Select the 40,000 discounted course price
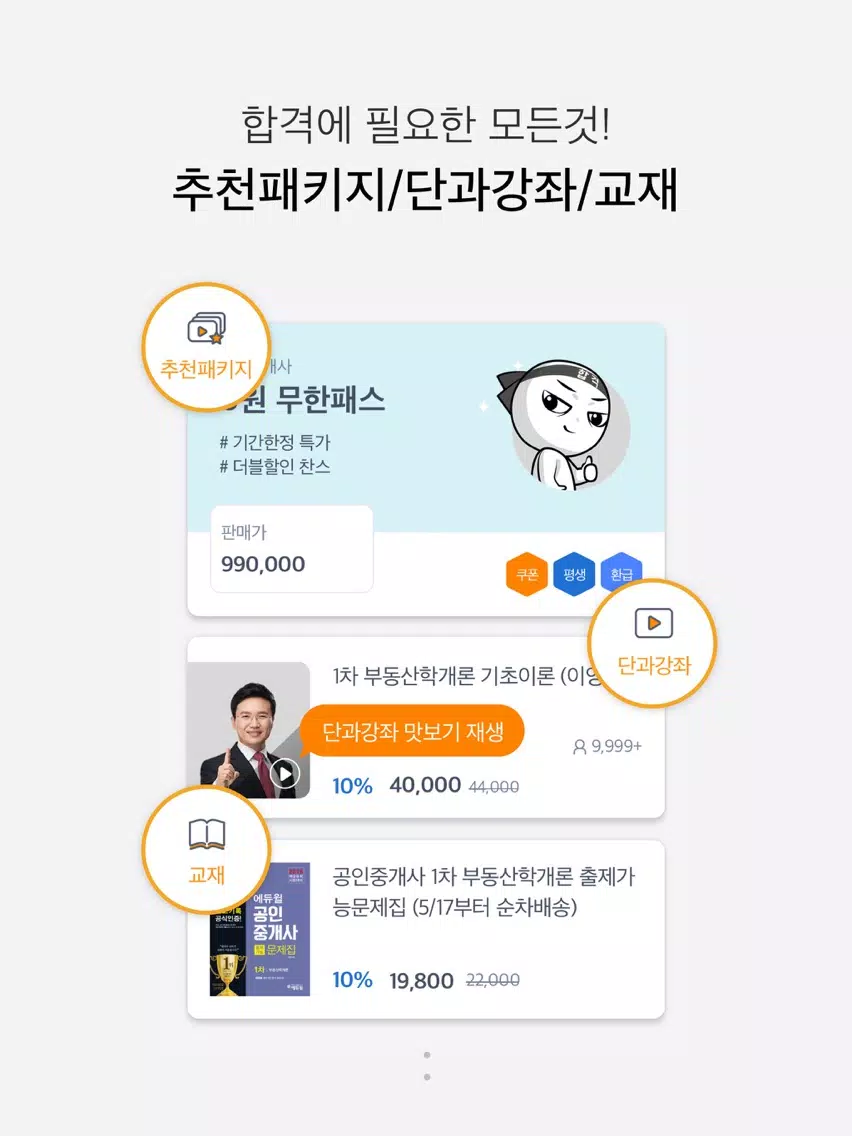 (x=425, y=785)
